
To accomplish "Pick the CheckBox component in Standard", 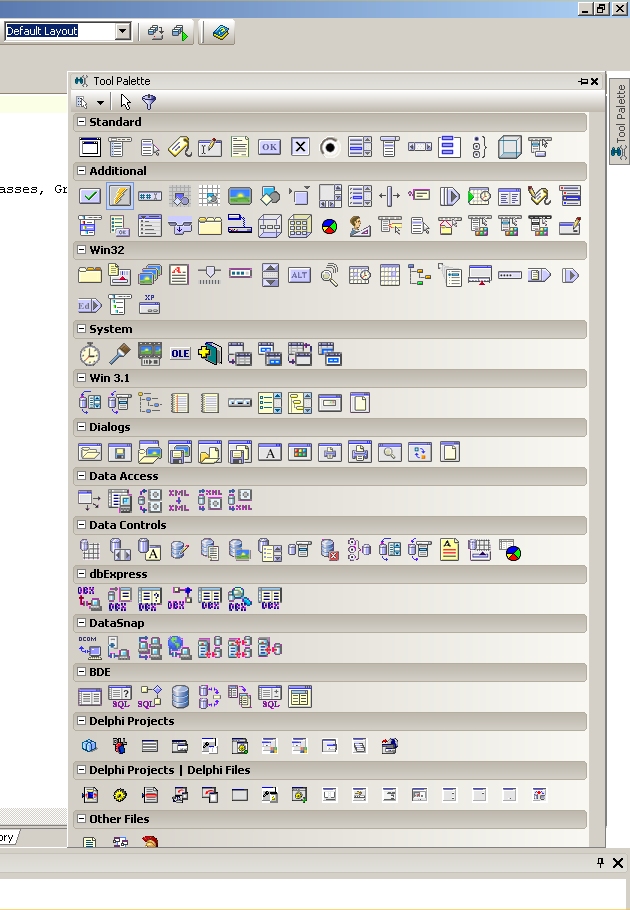I will 299,147.
